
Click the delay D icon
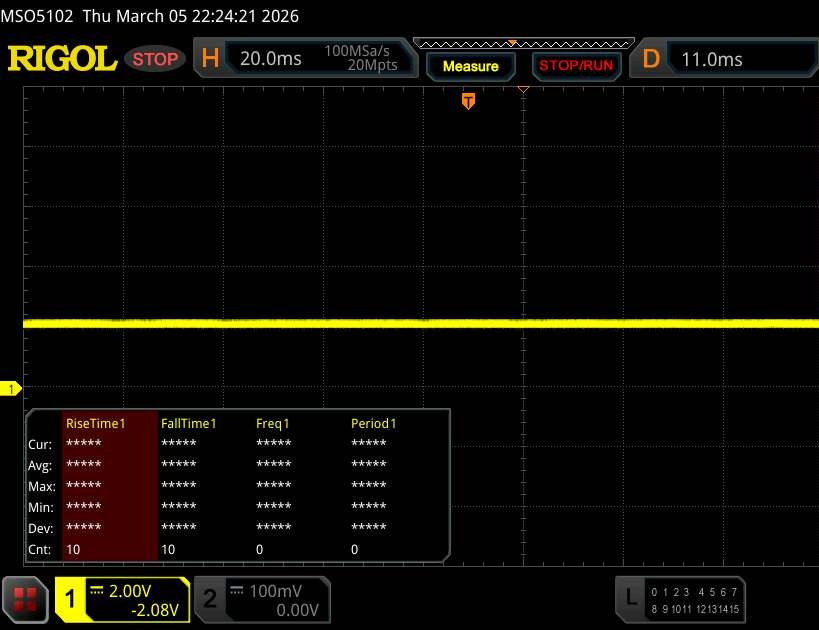click(x=651, y=59)
